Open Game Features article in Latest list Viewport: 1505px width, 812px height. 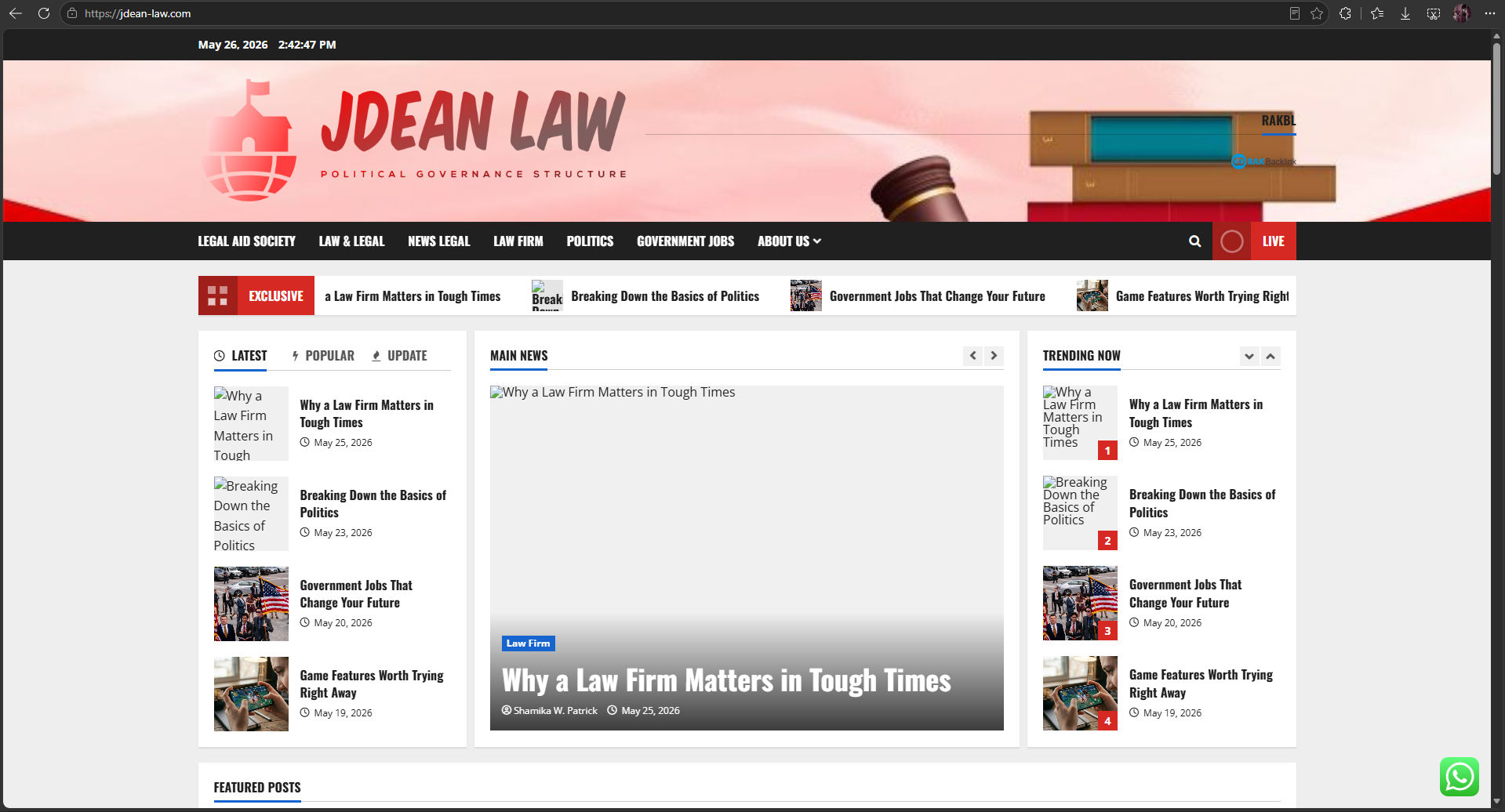tap(372, 684)
